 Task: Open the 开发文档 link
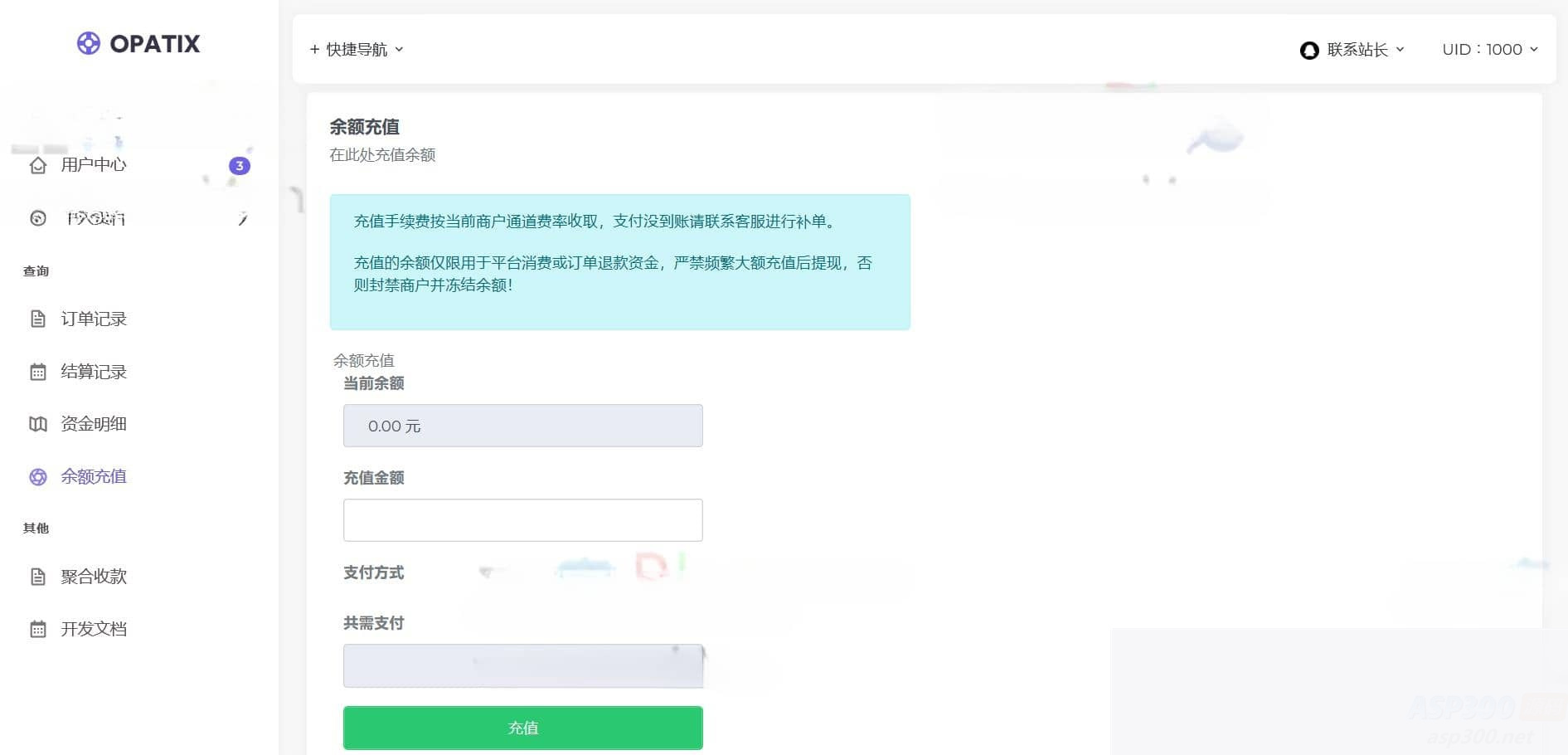click(93, 629)
